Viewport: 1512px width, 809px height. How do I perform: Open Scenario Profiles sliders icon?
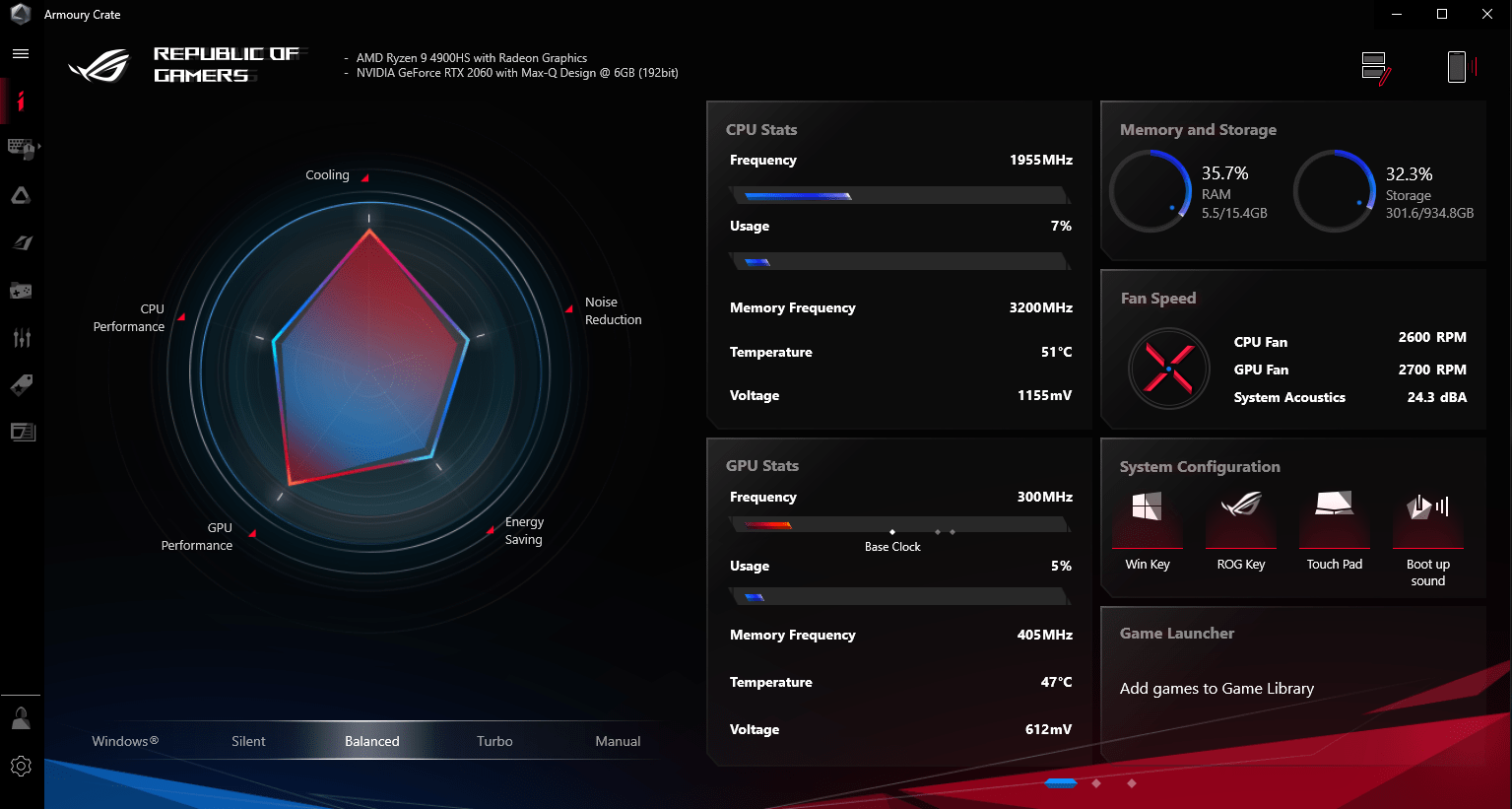point(21,337)
